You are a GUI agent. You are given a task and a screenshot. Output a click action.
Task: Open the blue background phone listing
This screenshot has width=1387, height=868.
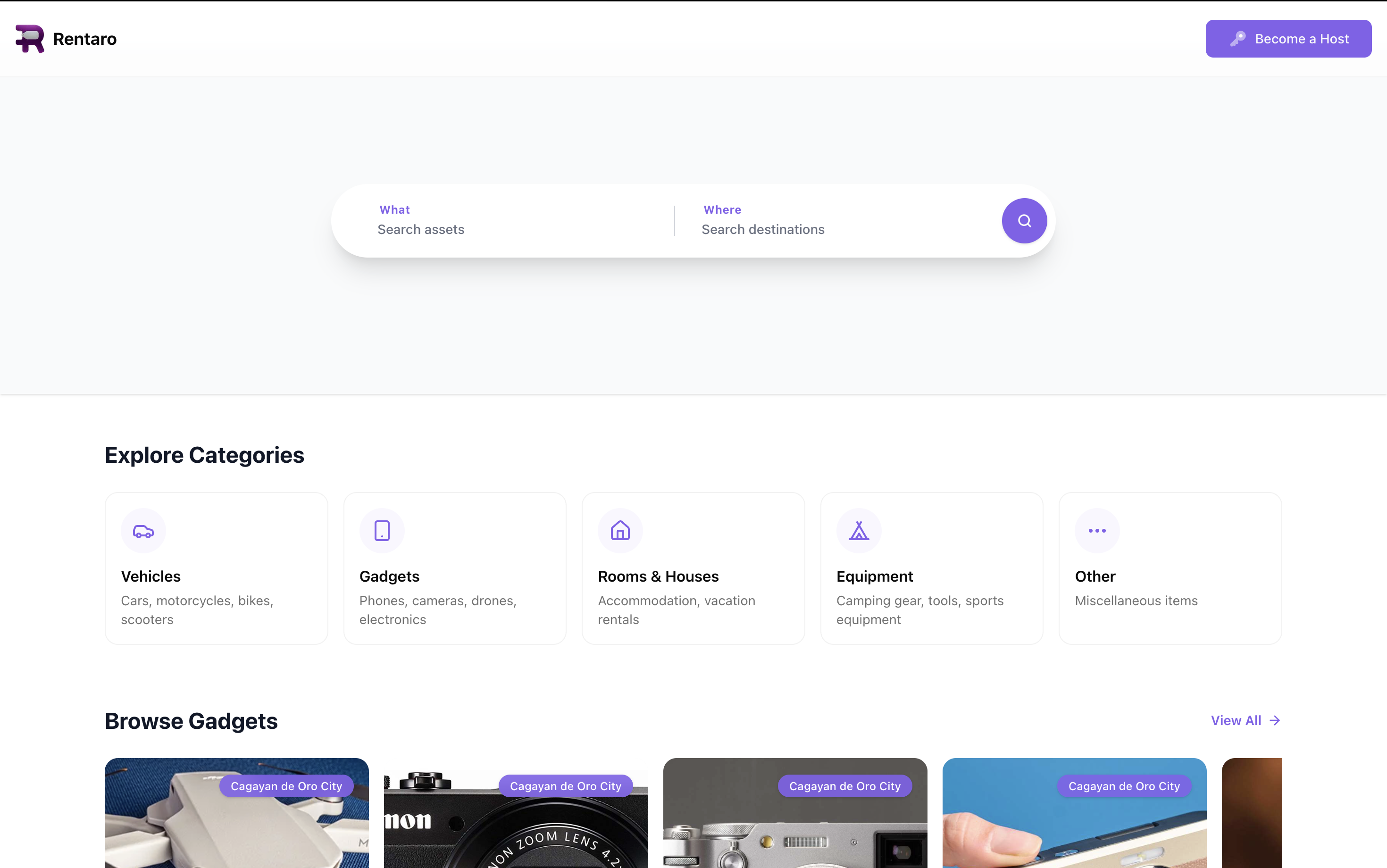pyautogui.click(x=1074, y=833)
